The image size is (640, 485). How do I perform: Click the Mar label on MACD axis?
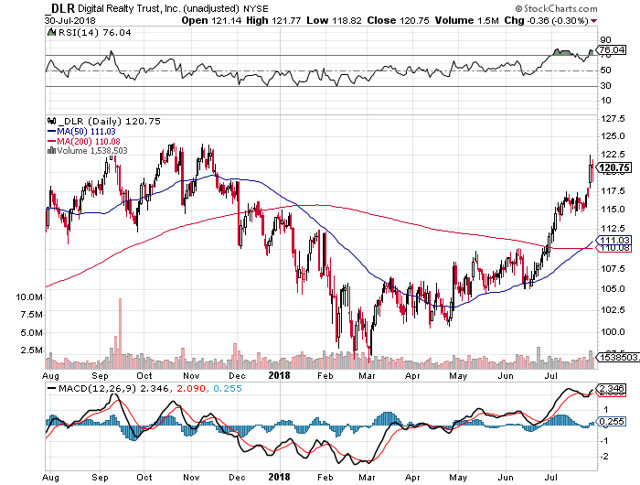pyautogui.click(x=367, y=477)
